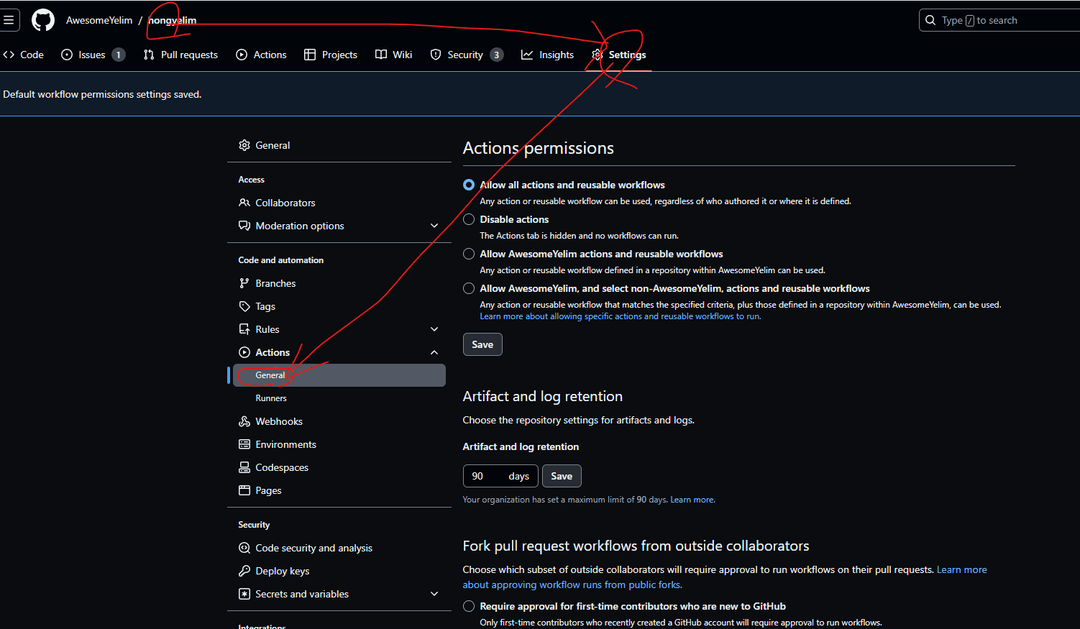The width and height of the screenshot is (1080, 629).
Task: Click the search magnifier icon
Action: coord(930,20)
